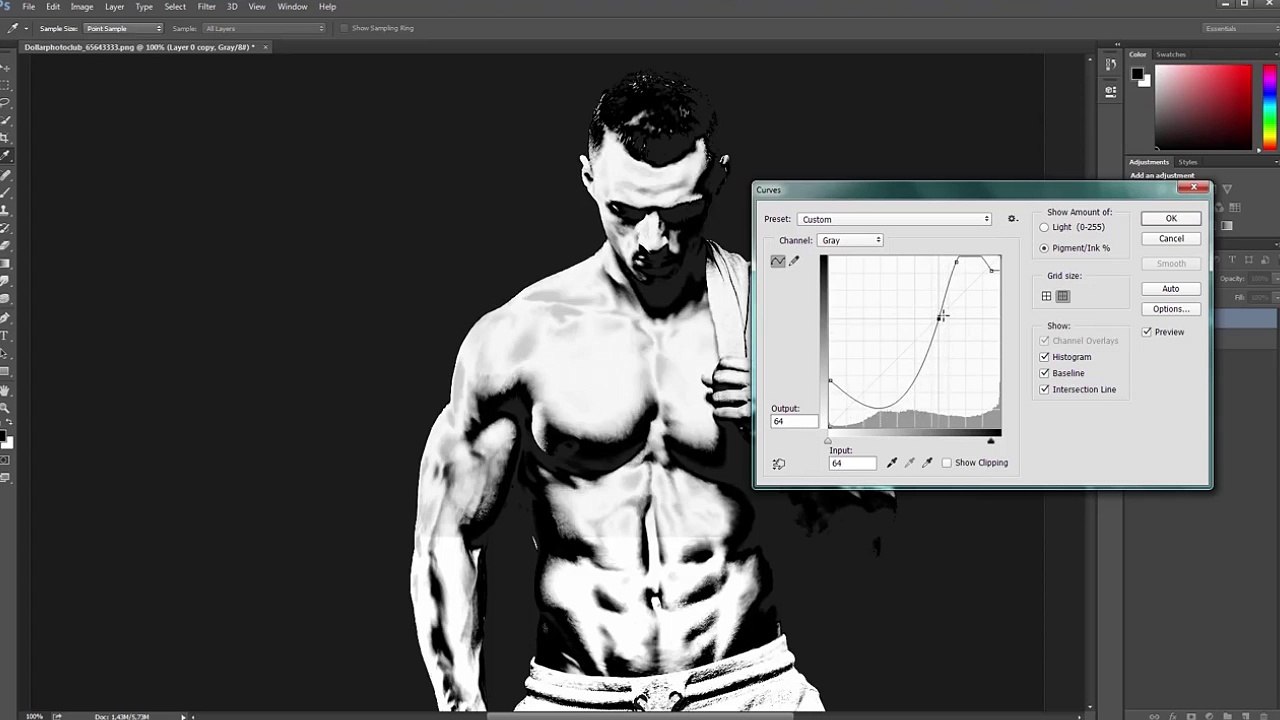Select the Clone Stamp tool
1280x720 pixels.
(x=5, y=211)
